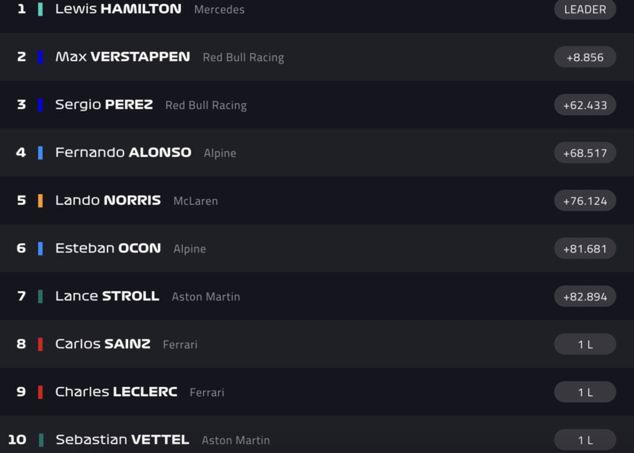Click the +68.517 gap badge
The height and width of the screenshot is (453, 634).
click(585, 153)
